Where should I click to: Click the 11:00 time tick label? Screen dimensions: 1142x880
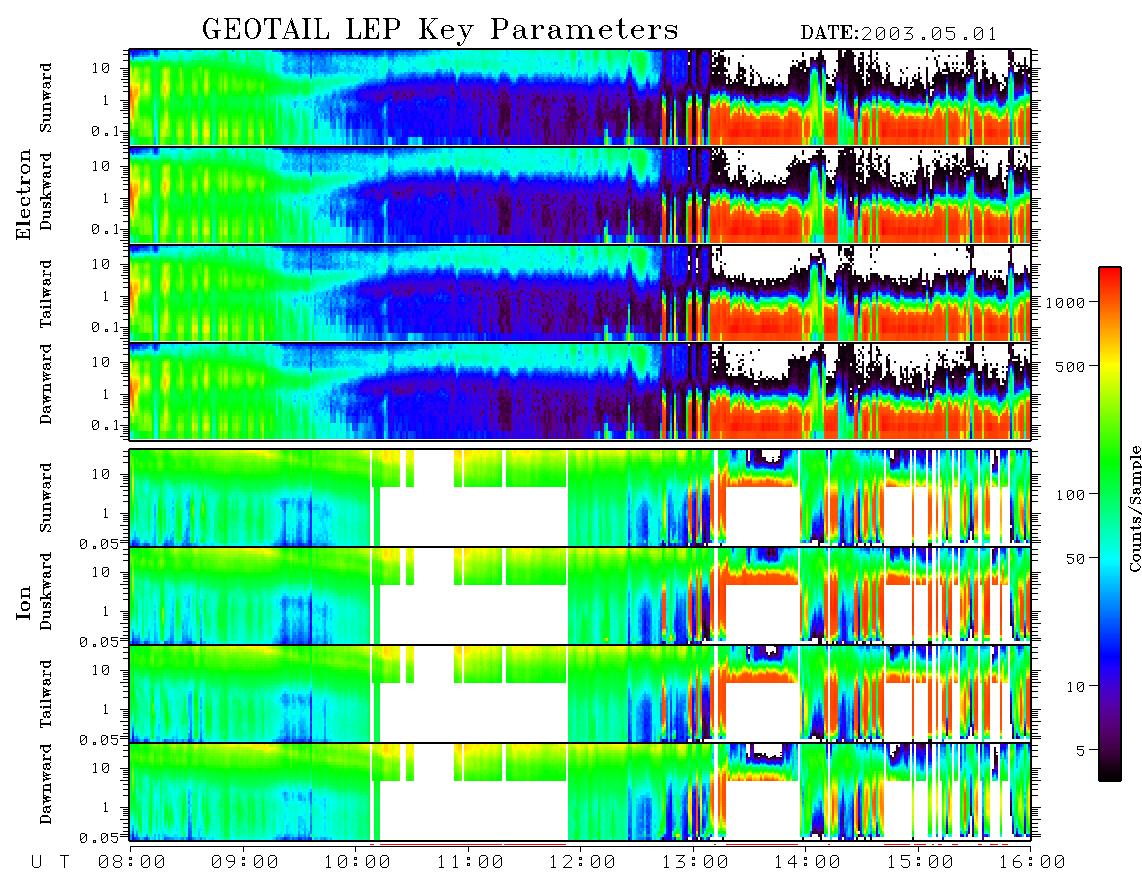tap(470, 862)
